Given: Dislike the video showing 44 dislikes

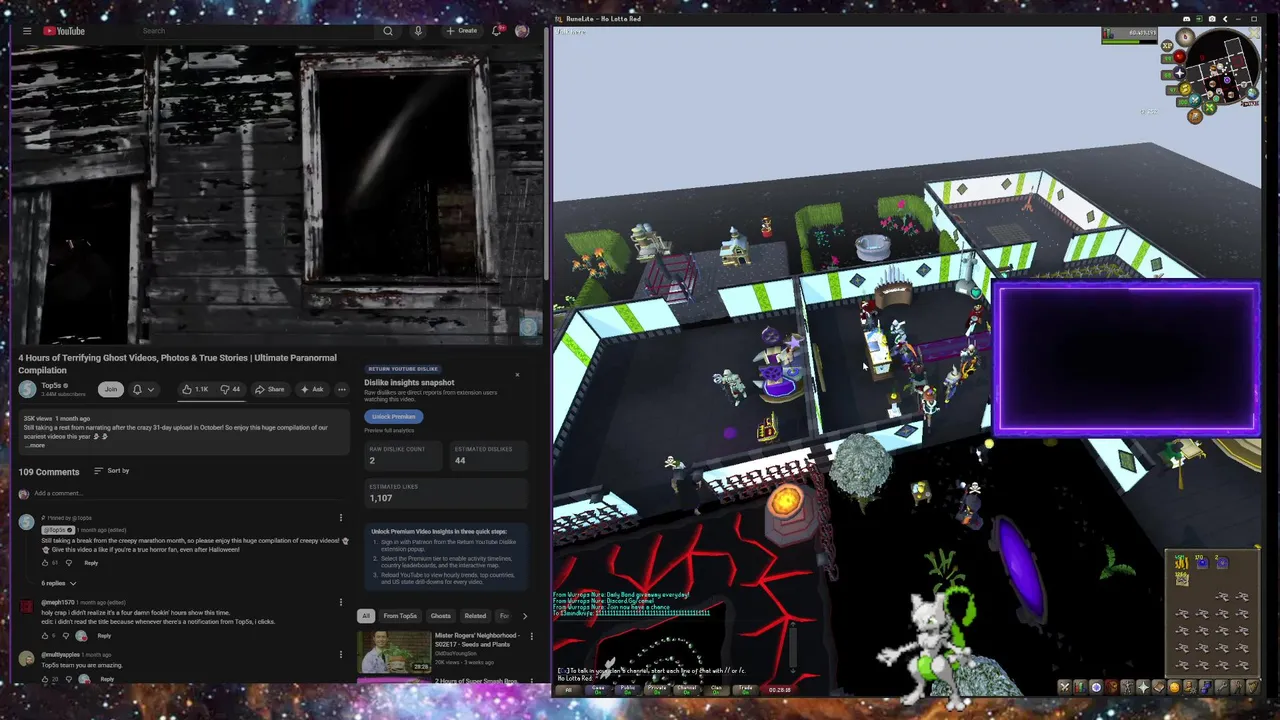Looking at the screenshot, I should tap(231, 389).
